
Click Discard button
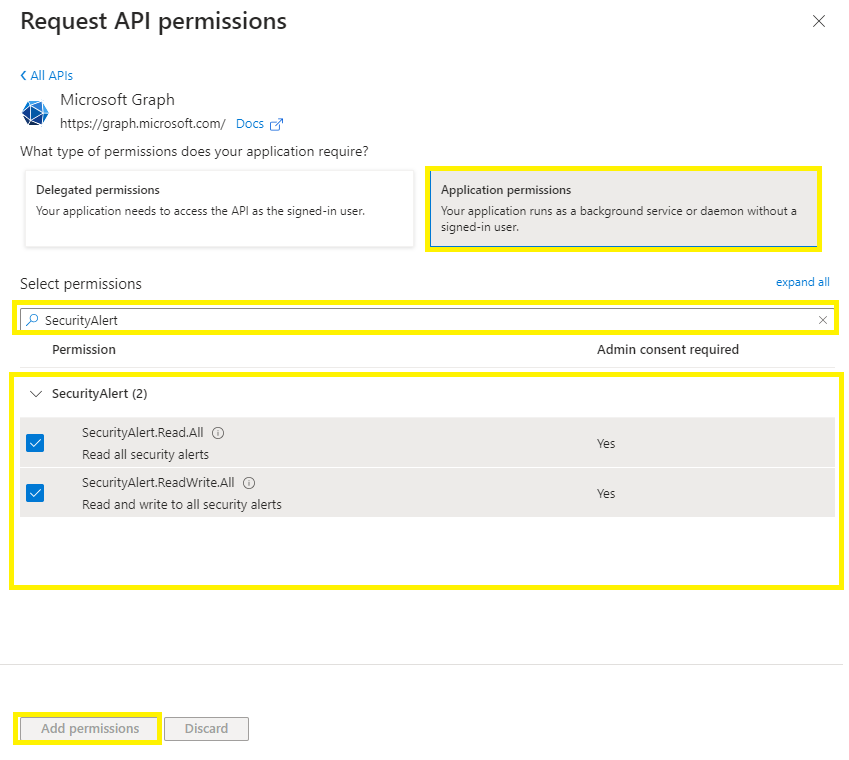pyautogui.click(x=206, y=729)
